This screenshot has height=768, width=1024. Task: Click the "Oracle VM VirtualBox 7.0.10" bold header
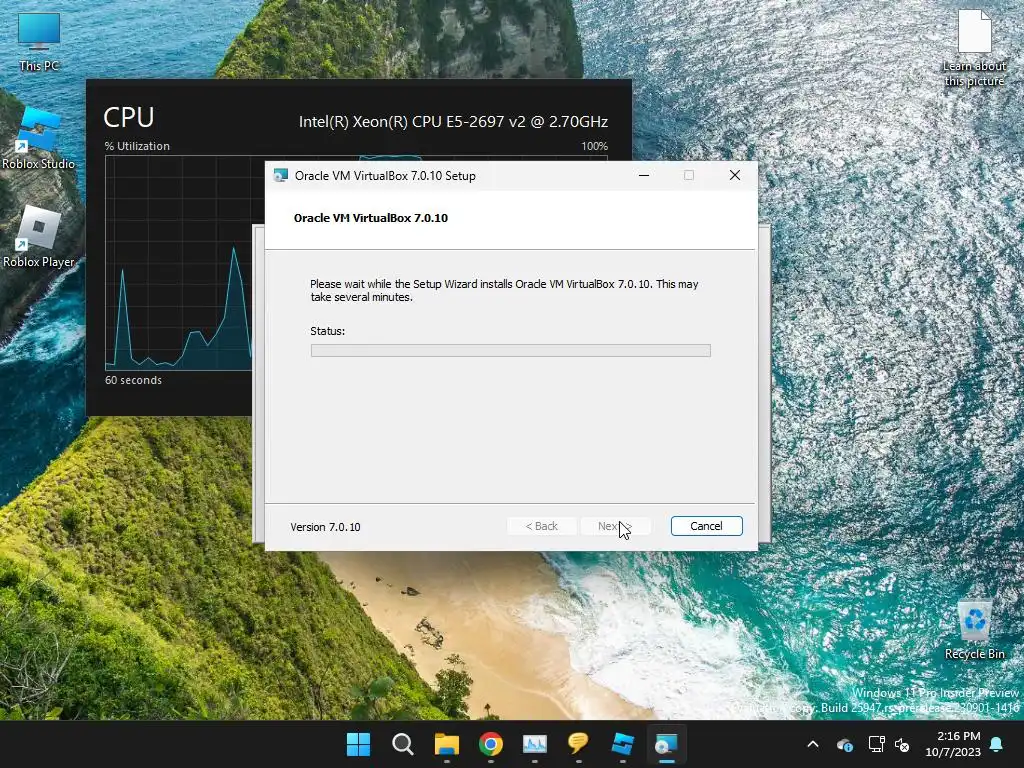point(371,218)
